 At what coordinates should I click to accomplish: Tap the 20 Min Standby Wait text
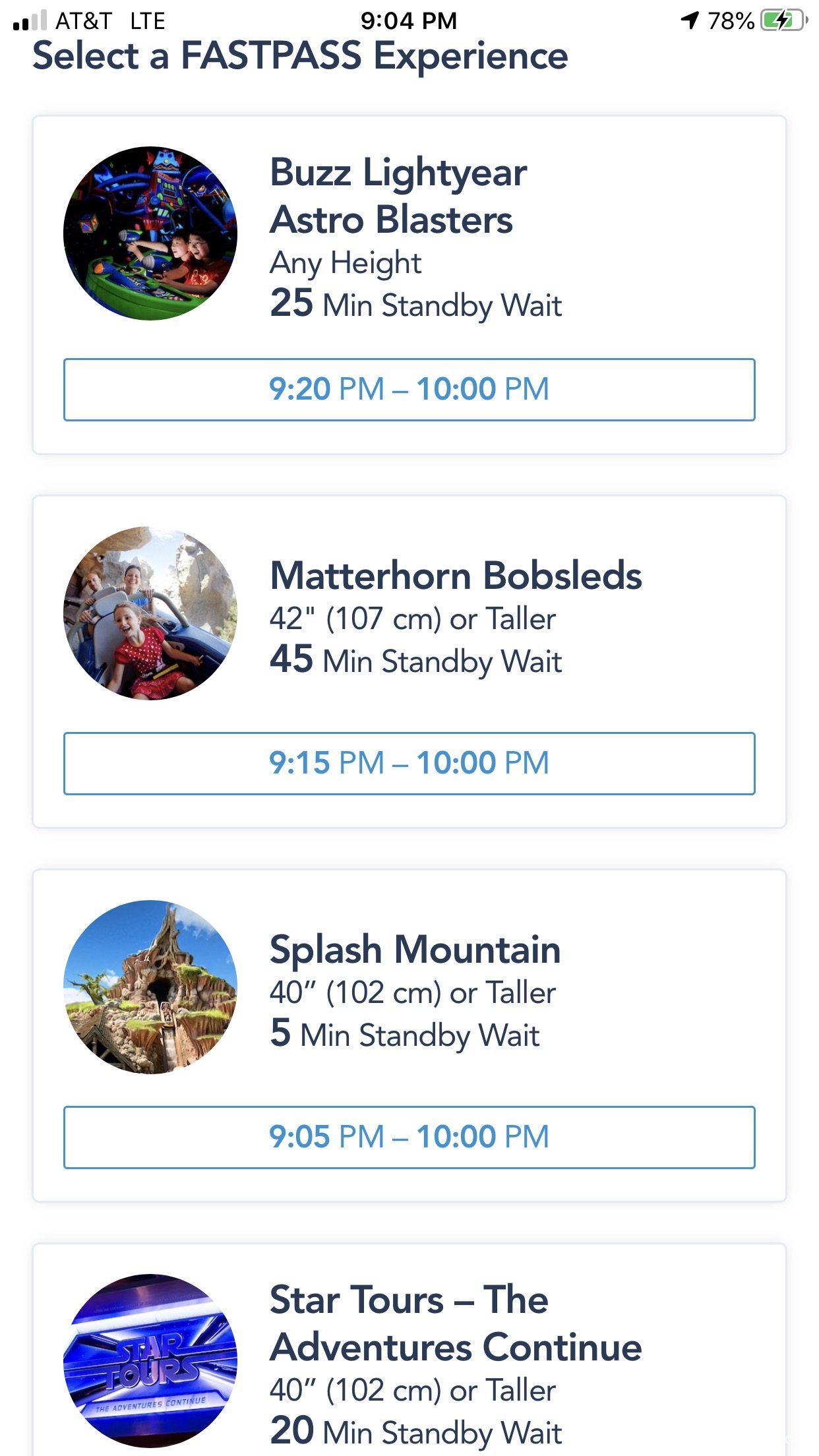pyautogui.click(x=416, y=1432)
